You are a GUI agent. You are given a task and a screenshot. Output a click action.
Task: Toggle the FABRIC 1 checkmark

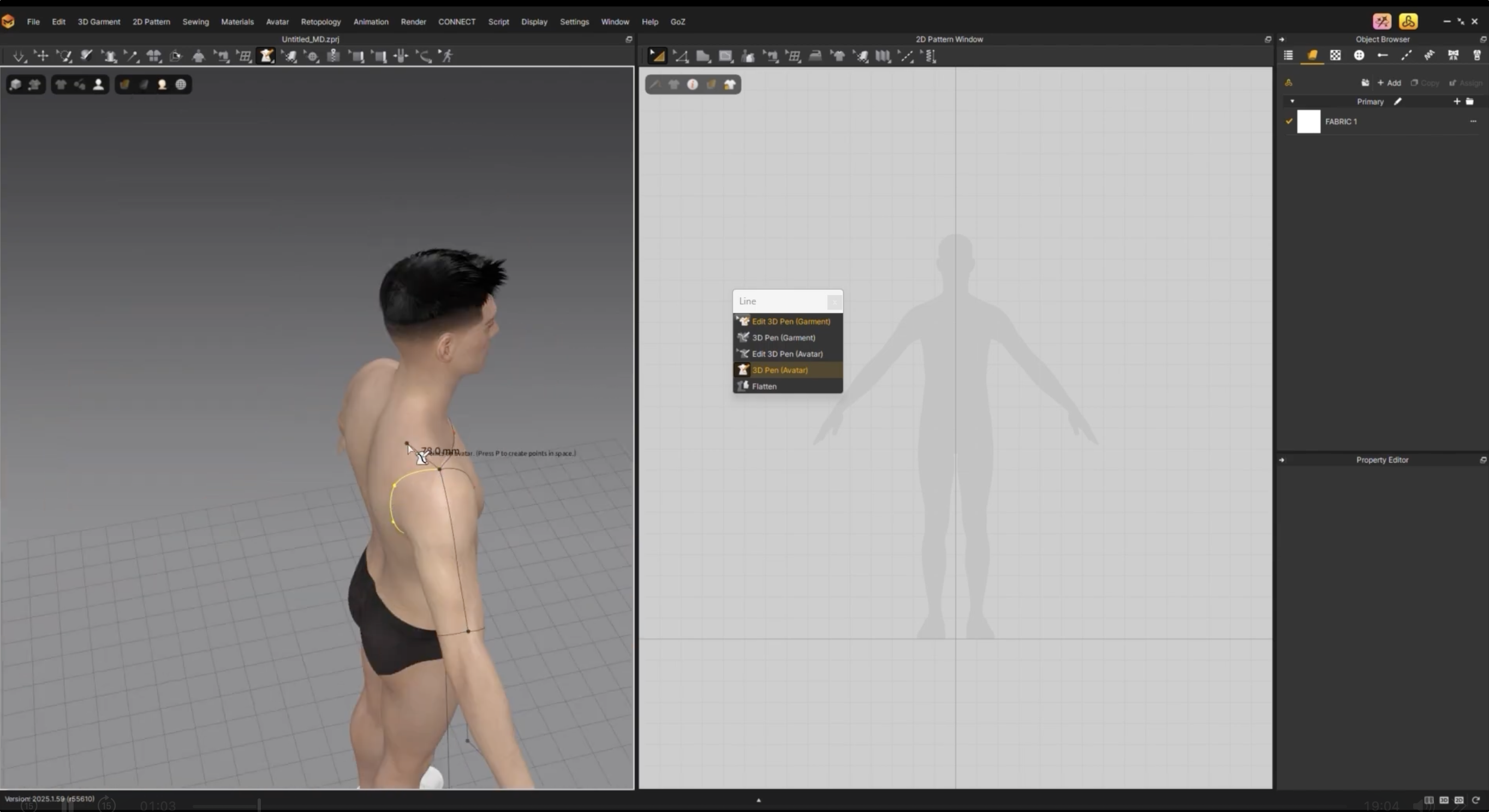(x=1290, y=122)
